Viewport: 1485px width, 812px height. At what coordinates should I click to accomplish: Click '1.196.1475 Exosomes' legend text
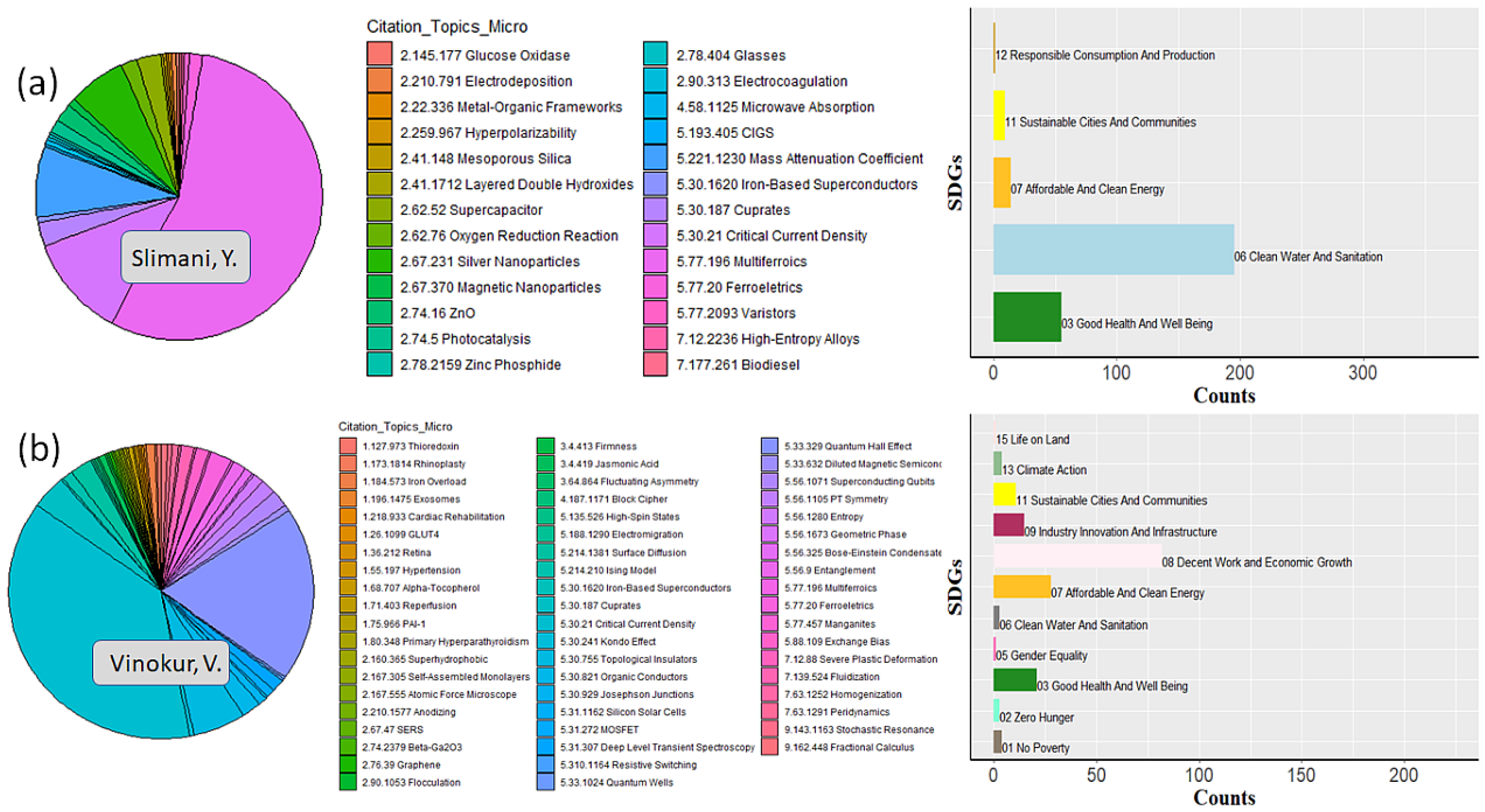(411, 499)
